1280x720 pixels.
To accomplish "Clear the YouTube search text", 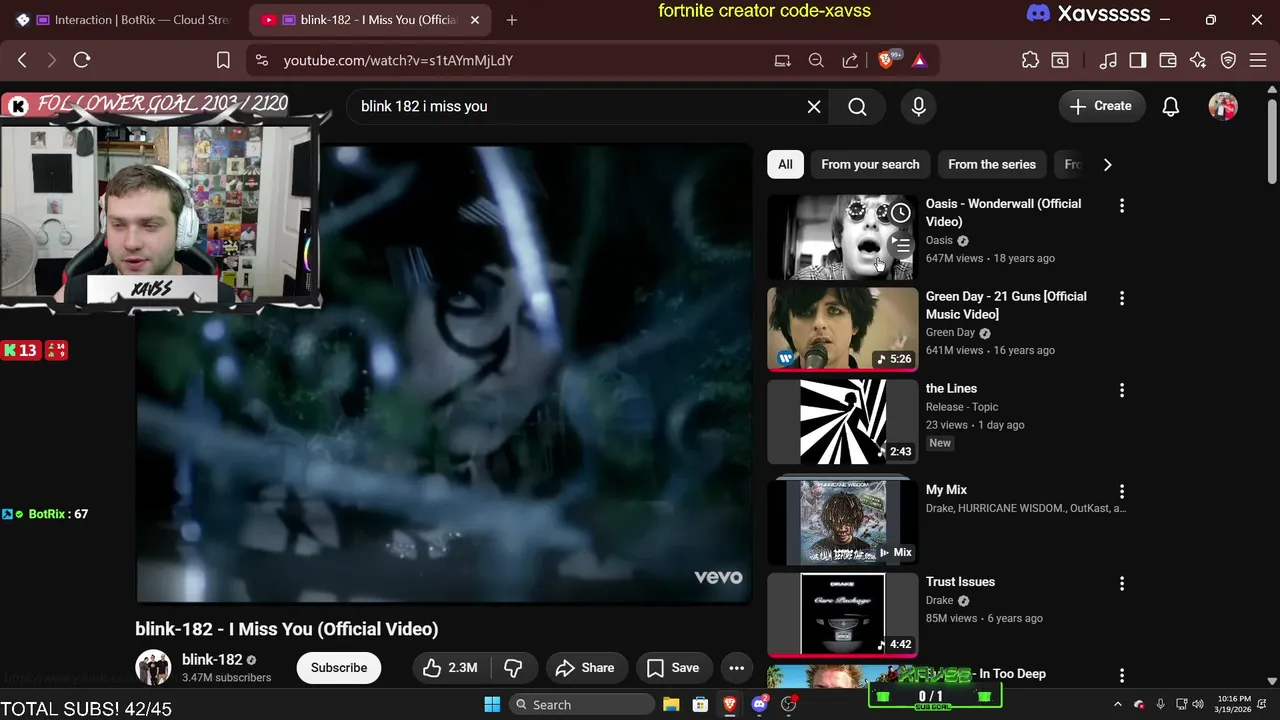I will [814, 106].
